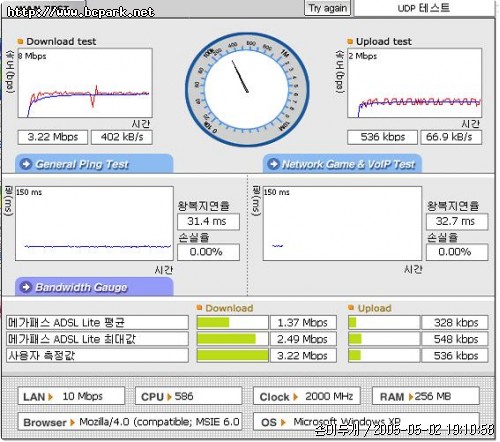500x442 pixels.
Task: Click the 31.4 ms round-trip delay field
Action: coord(208,221)
